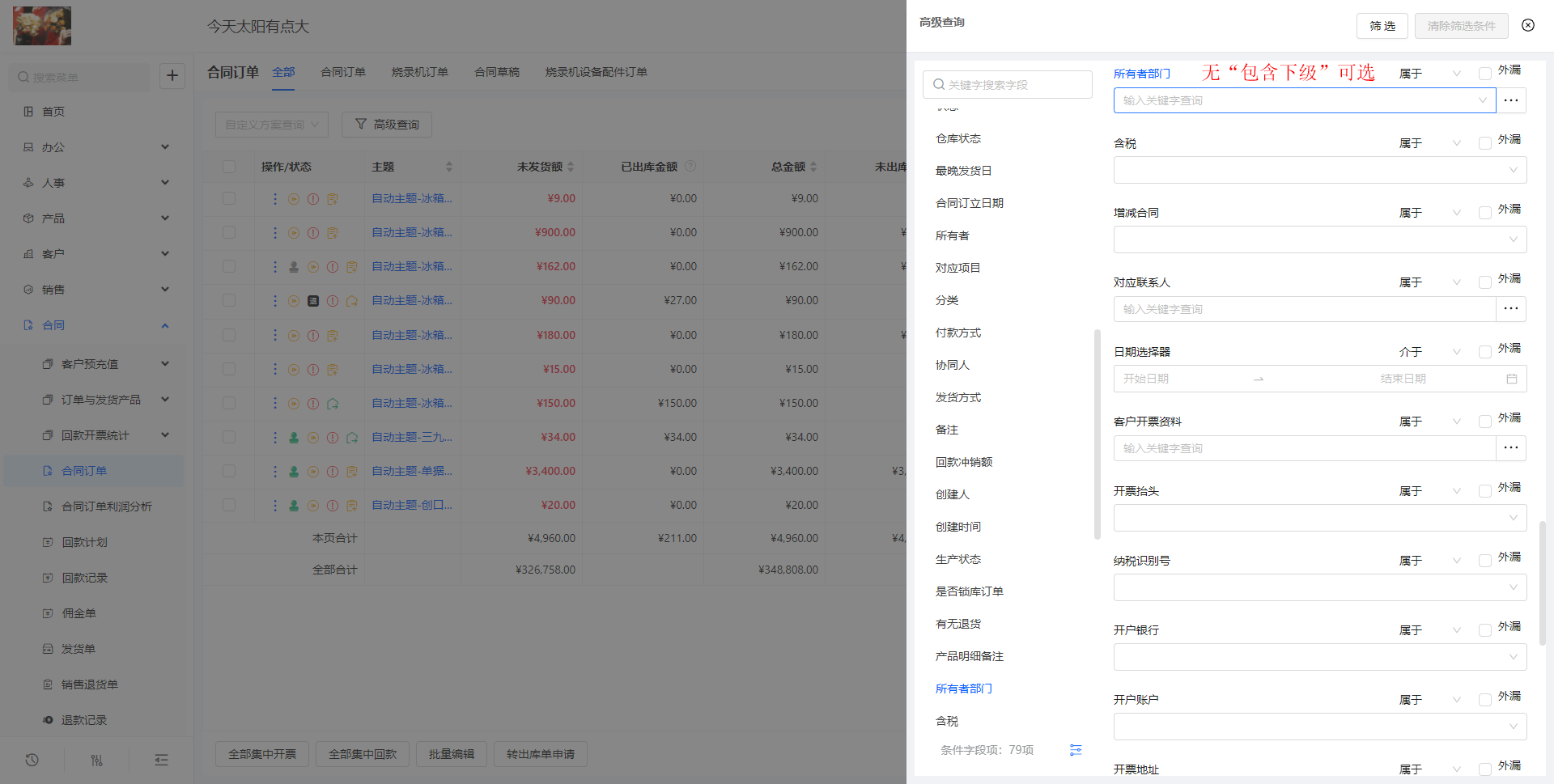Choose 创建时间 from the condition field list
Image resolution: width=1554 pixels, height=784 pixels.
(958, 527)
